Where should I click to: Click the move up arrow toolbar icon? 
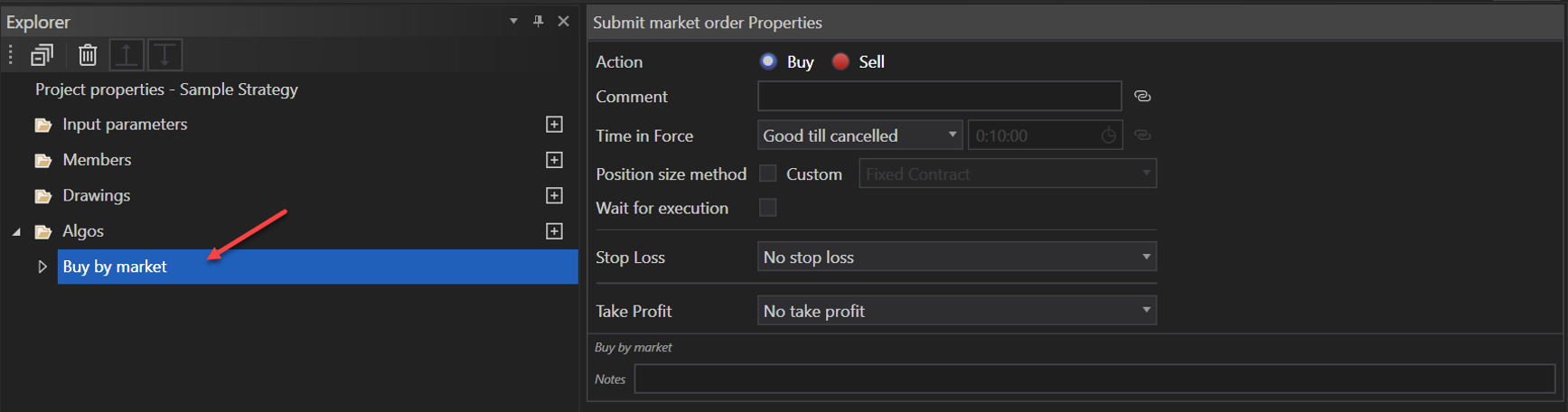pos(127,55)
